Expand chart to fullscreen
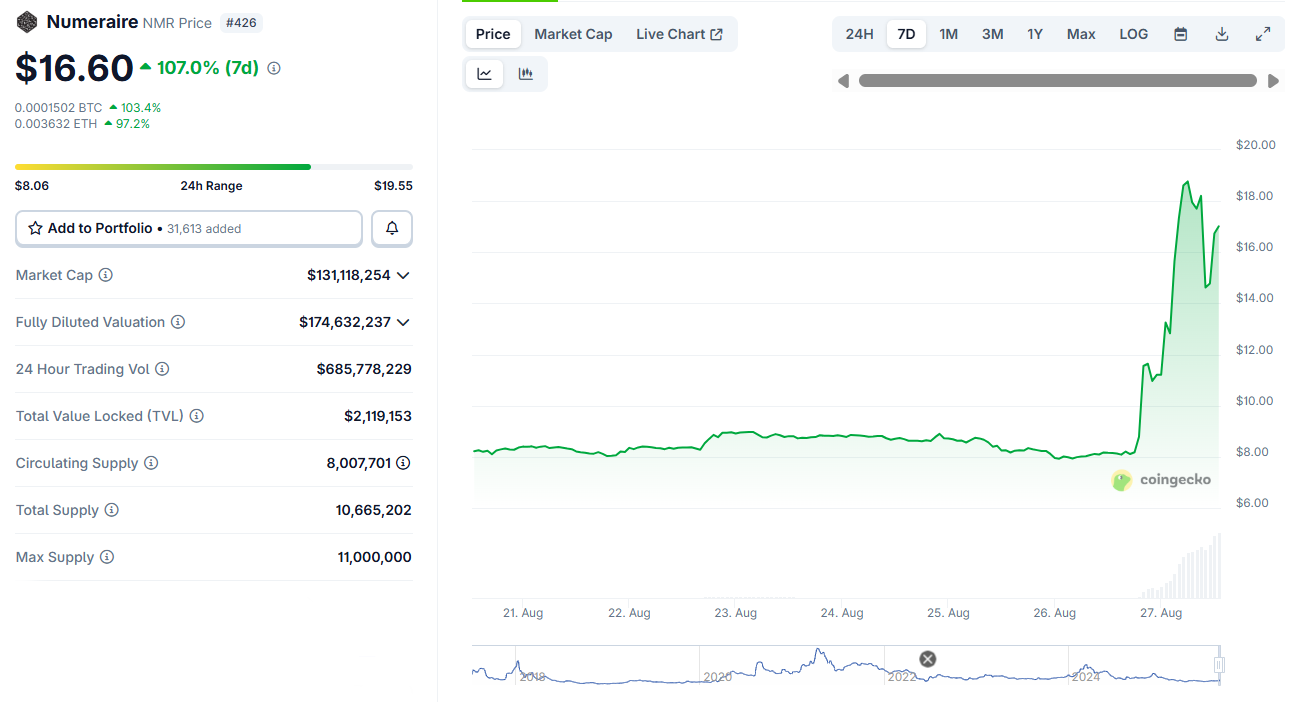Screen dimensions: 1315x702 [x=1263, y=34]
